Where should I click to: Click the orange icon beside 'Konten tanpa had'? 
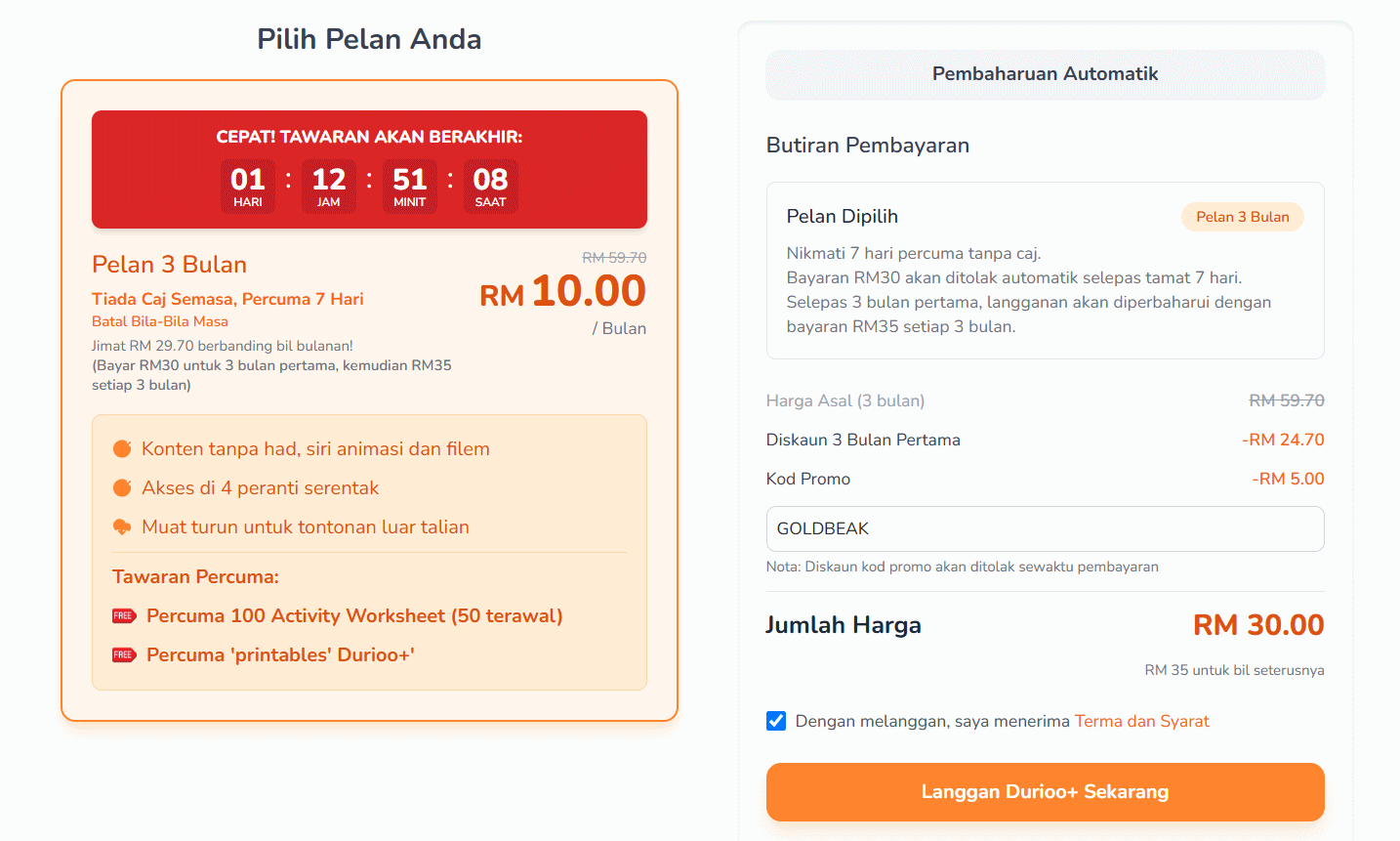122,448
